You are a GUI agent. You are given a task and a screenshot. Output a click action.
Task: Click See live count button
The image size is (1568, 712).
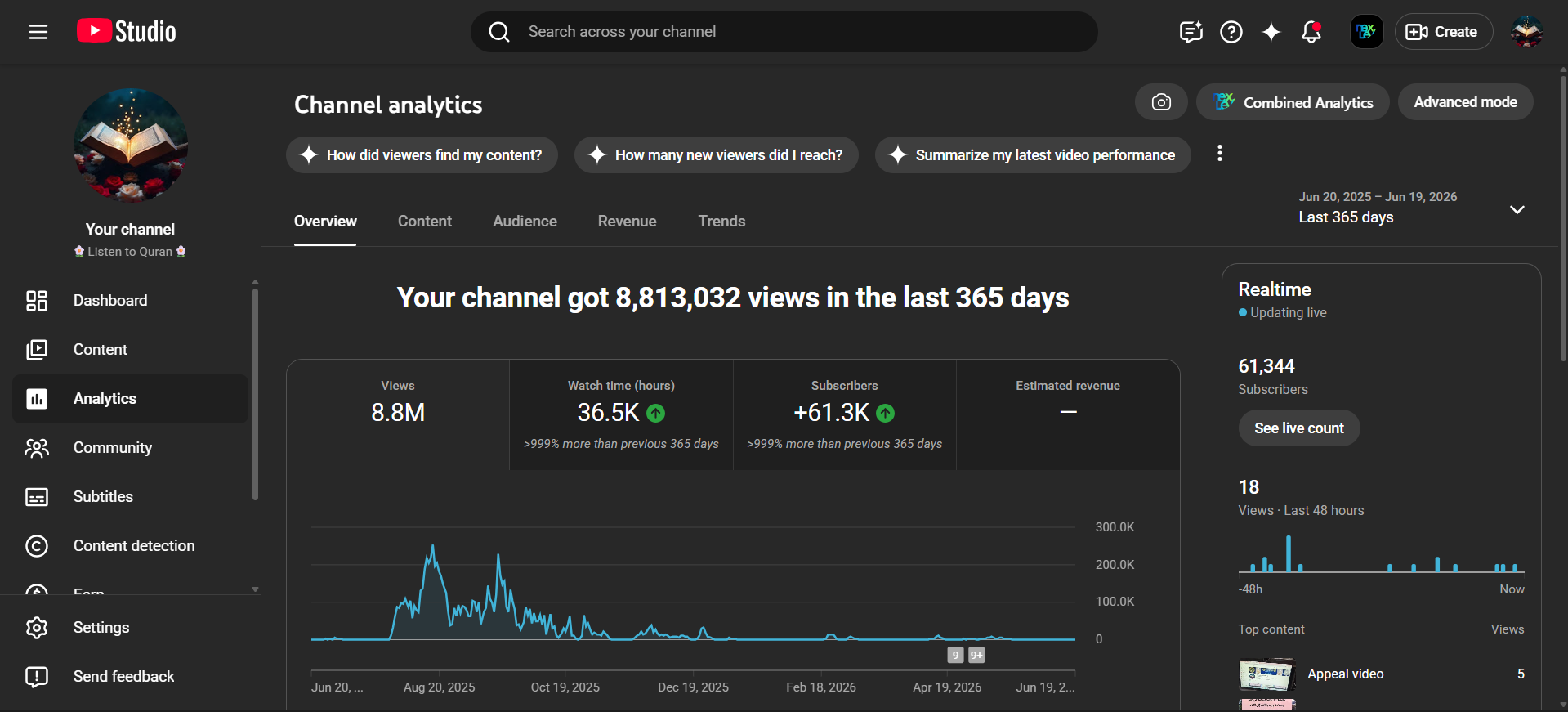tap(1299, 428)
